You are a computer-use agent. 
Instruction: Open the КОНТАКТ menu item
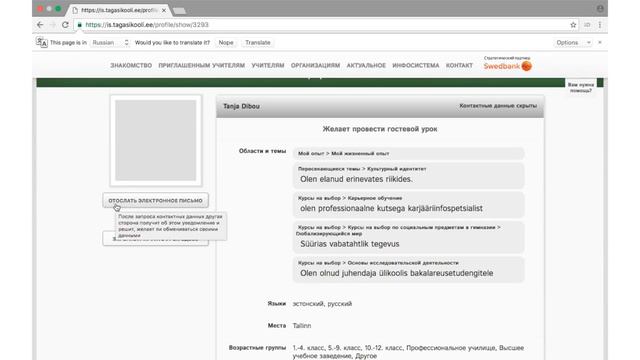[x=459, y=65]
